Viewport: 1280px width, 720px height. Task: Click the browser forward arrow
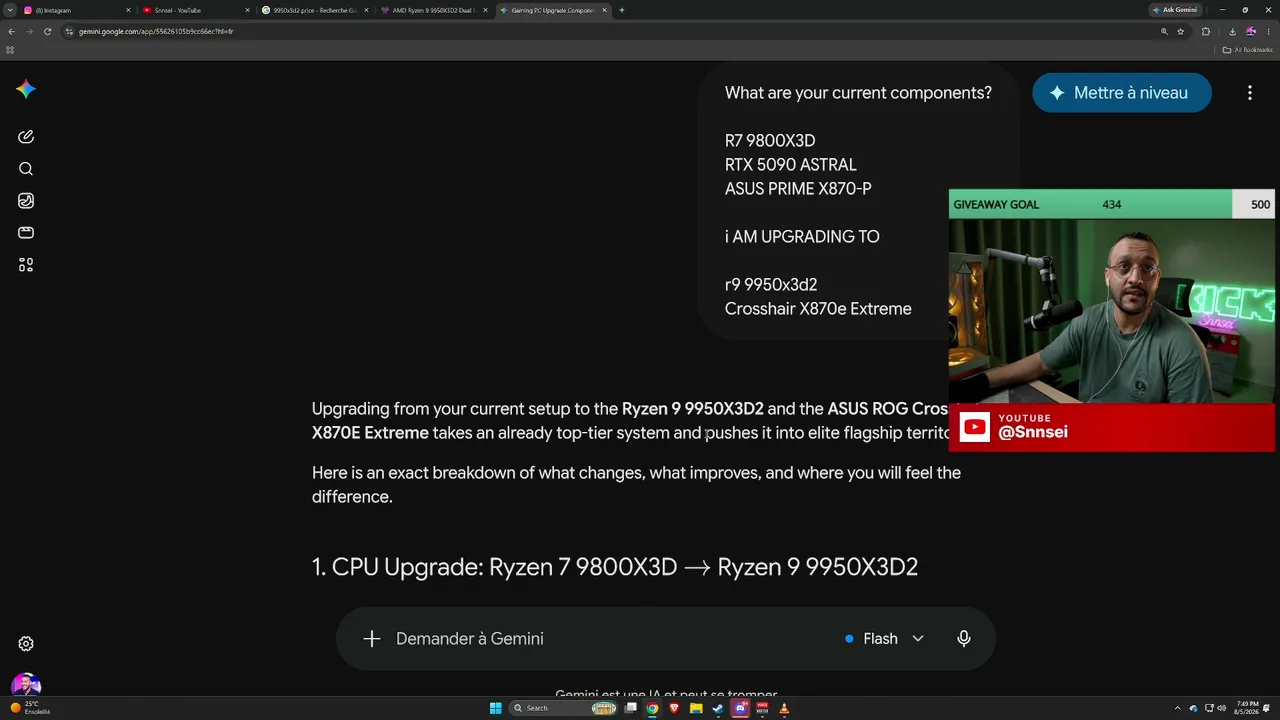(29, 31)
